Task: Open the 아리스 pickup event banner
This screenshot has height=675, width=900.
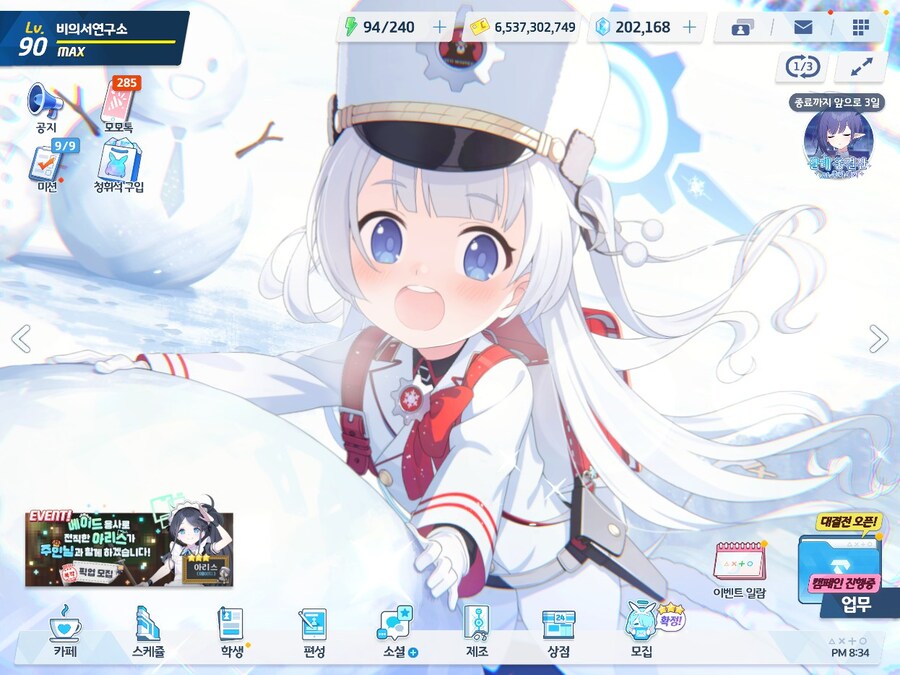Action: point(129,549)
